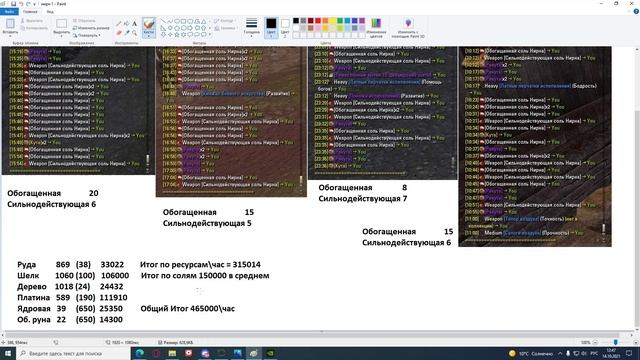Open the notification center icon
This screenshot has height=360, width=640.
629,353
